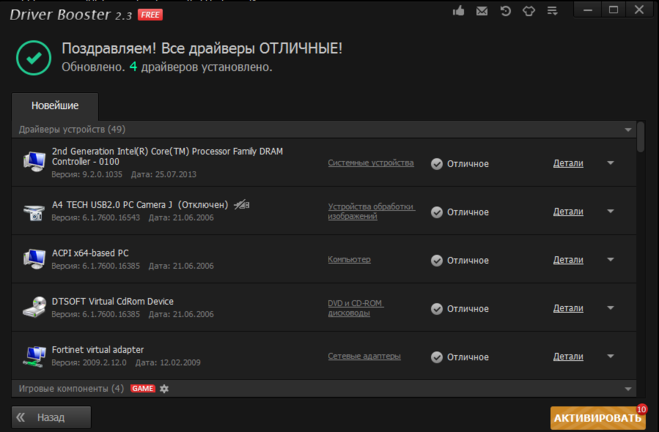659x432 pixels.
Task: Go back with the Назад button
Action: click(x=51, y=417)
